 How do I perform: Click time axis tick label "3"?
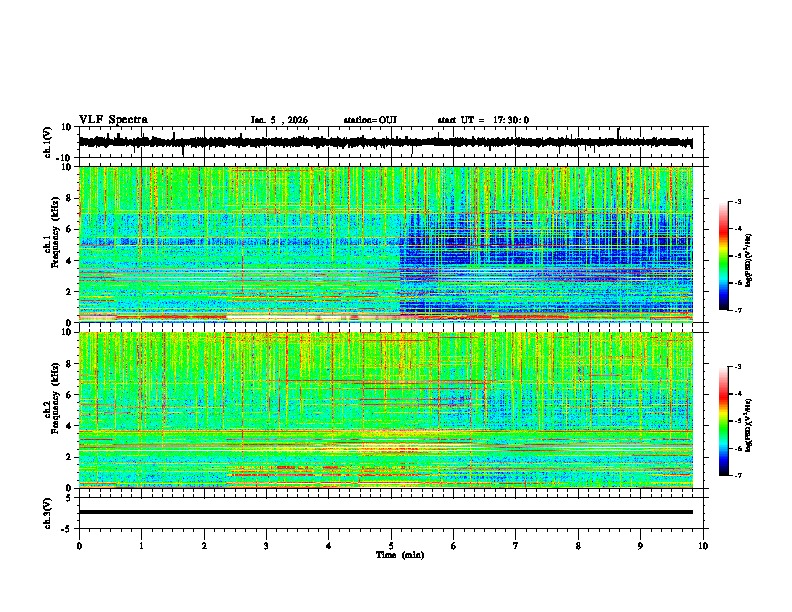(x=266, y=546)
